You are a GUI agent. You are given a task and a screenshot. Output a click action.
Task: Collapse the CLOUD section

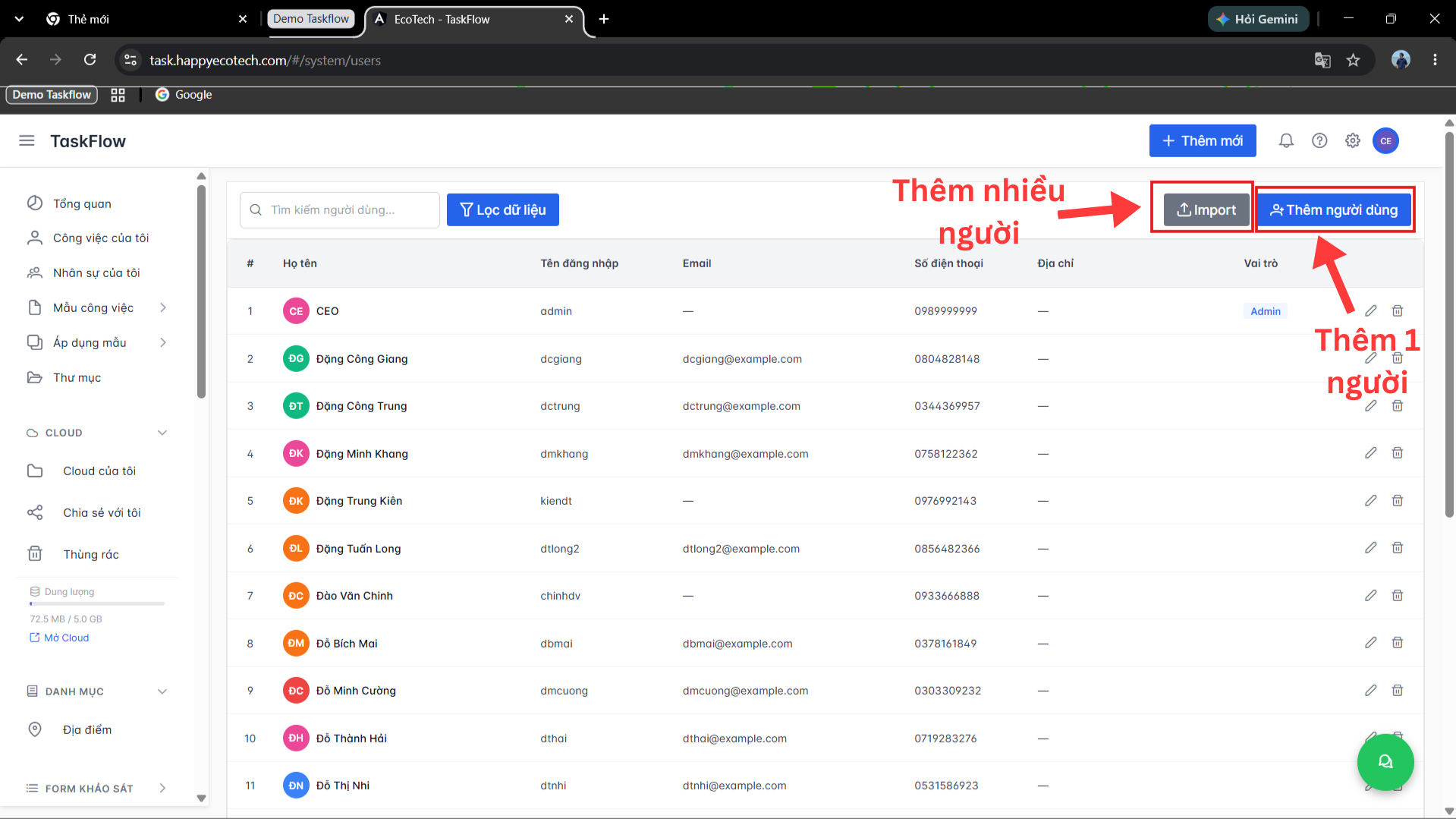pyautogui.click(x=162, y=433)
